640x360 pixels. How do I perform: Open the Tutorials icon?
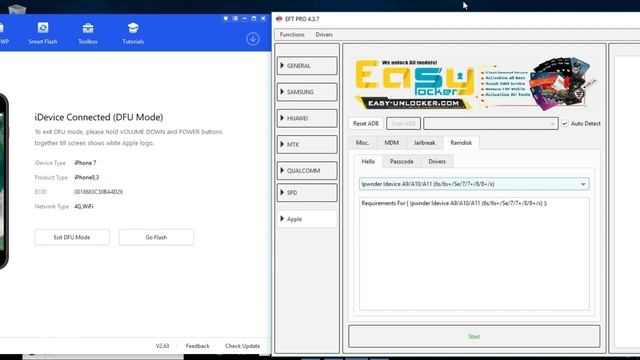pyautogui.click(x=133, y=33)
